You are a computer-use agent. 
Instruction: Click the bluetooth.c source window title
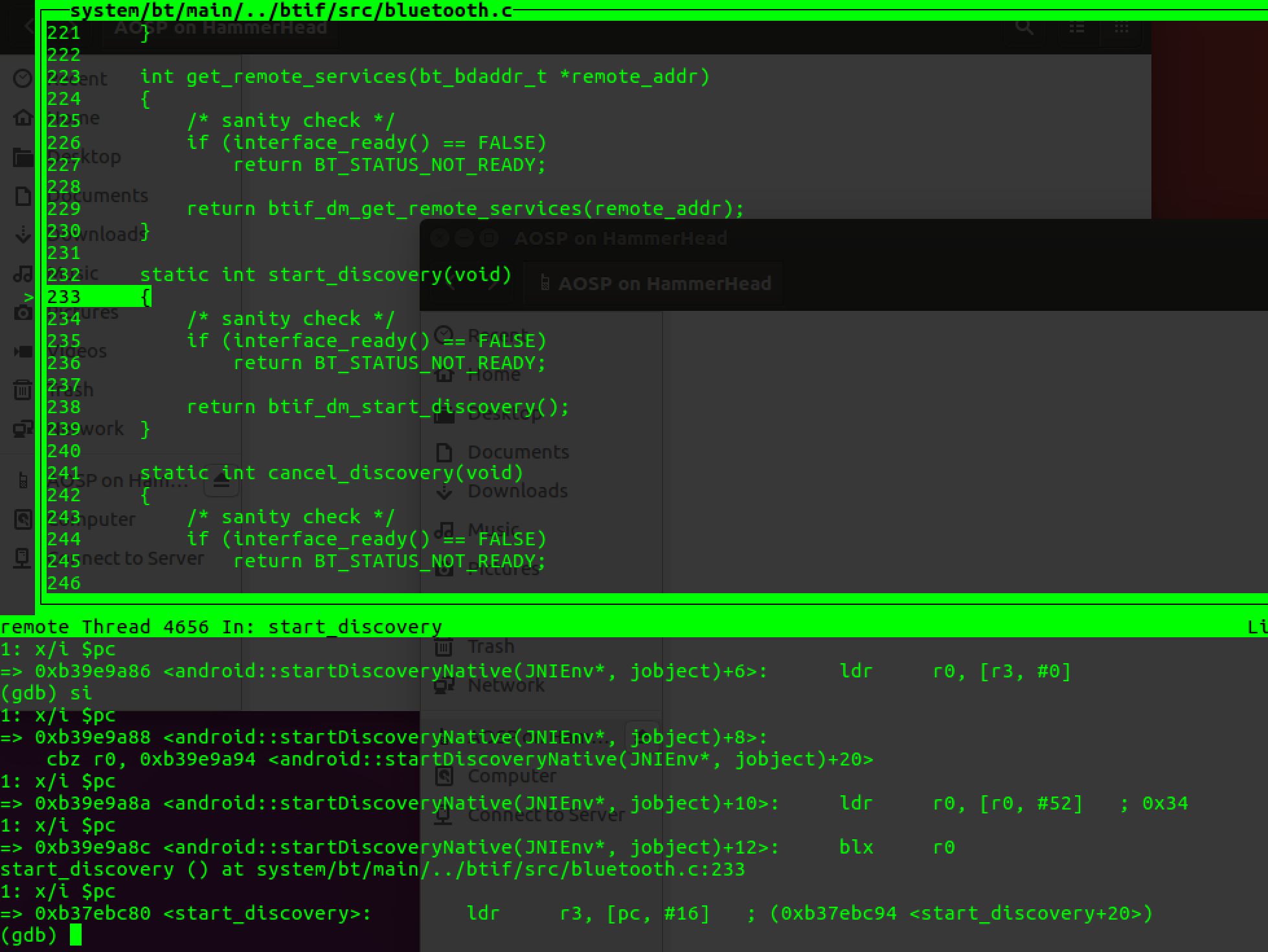click(x=290, y=10)
